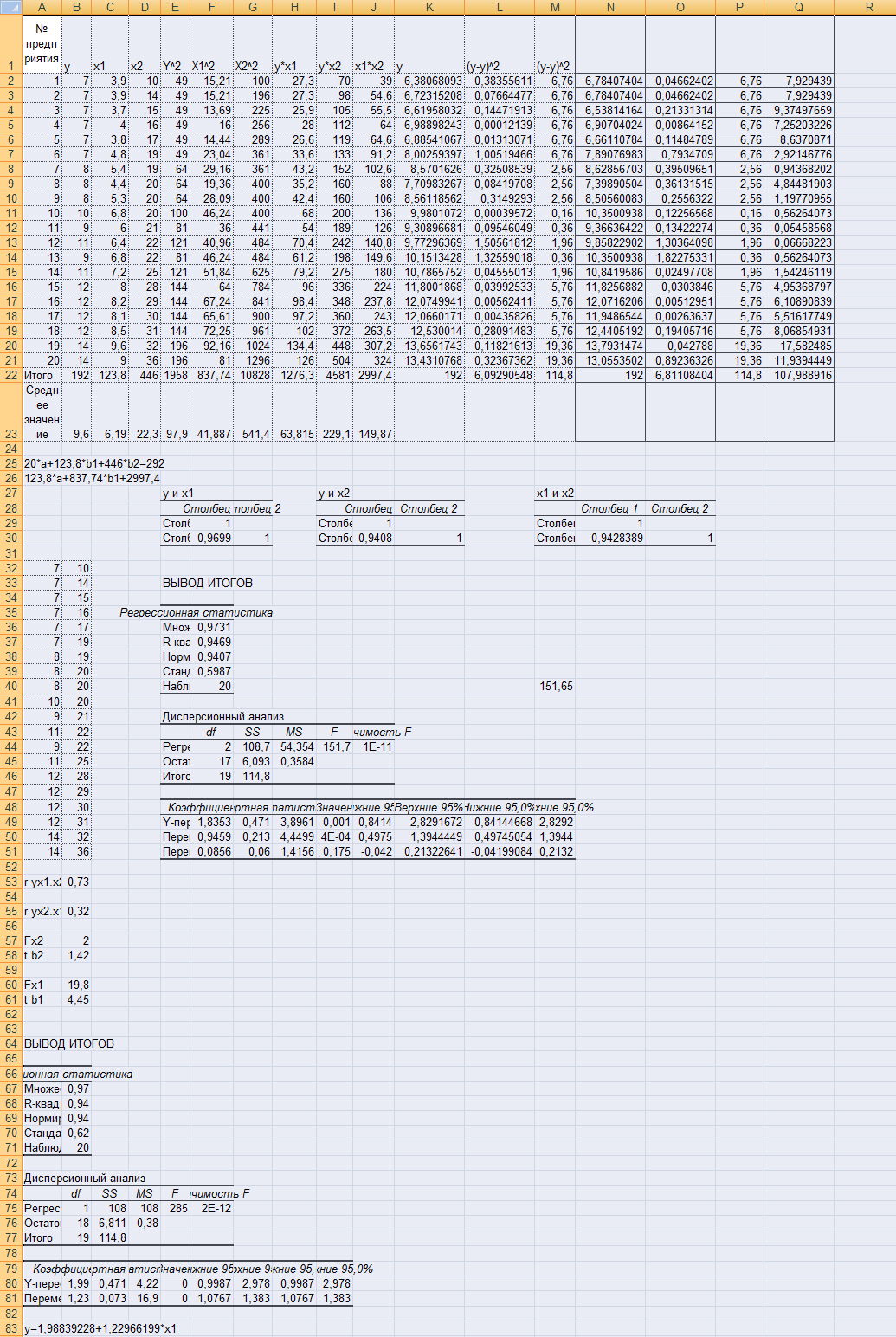Select the cell with value 10828
The width and height of the screenshot is (896, 1337).
coord(253,375)
